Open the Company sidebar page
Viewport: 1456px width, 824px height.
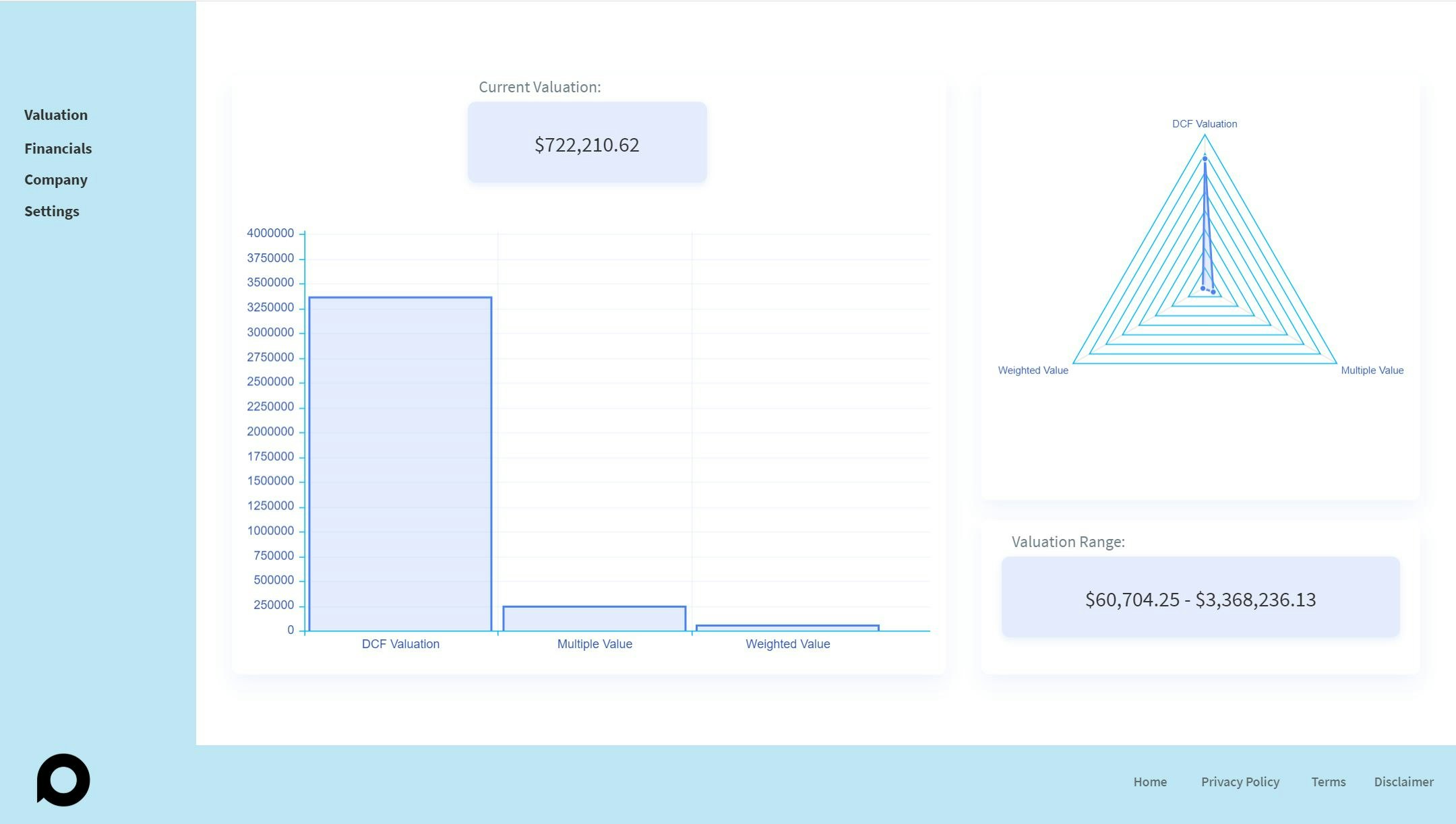[x=56, y=180]
